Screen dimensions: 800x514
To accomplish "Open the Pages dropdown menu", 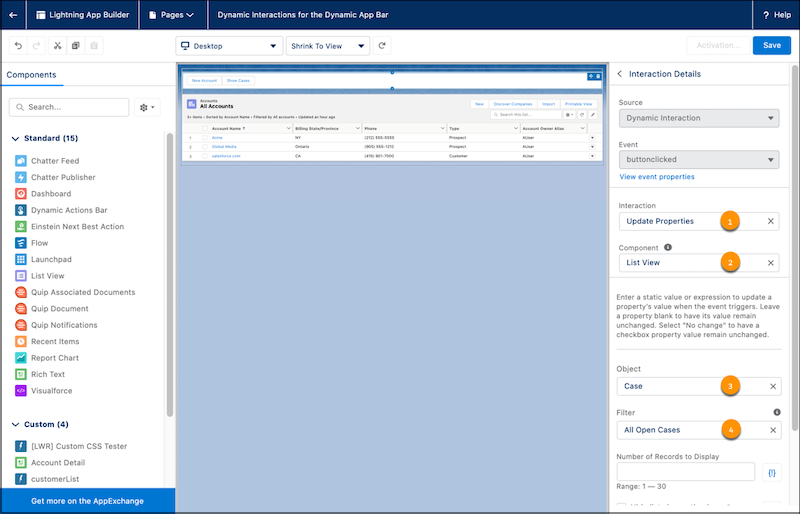I will click(x=171, y=15).
